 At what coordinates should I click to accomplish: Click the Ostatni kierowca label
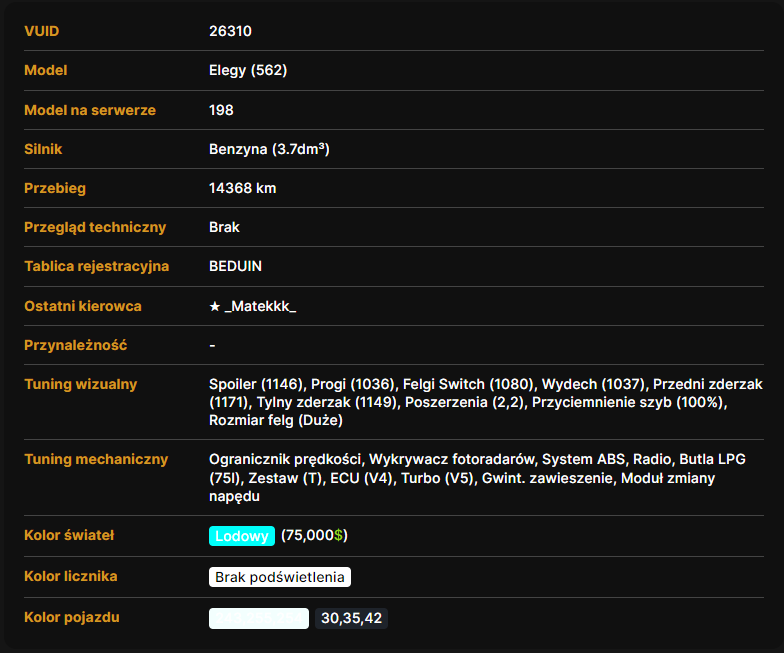coord(82,306)
